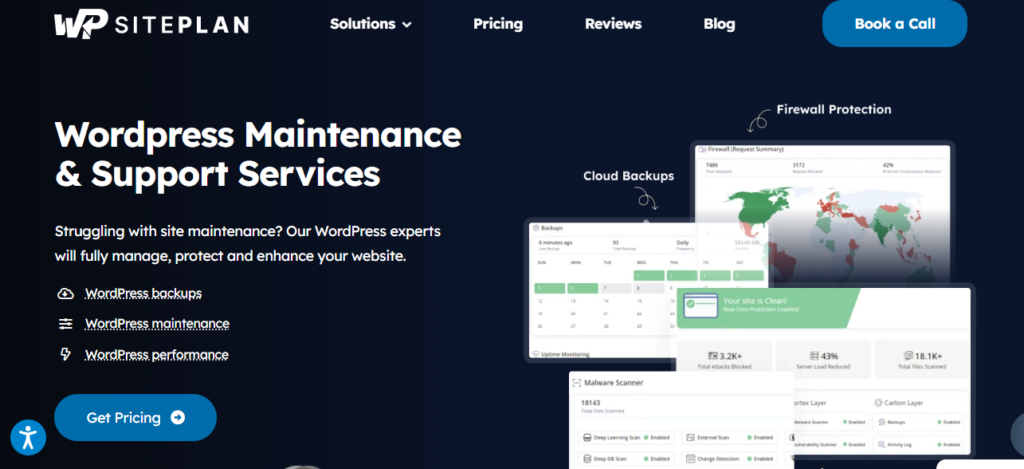Viewport: 1024px width, 469px height.
Task: Click the sliders icon beside WordPress maintenance
Action: coord(65,324)
